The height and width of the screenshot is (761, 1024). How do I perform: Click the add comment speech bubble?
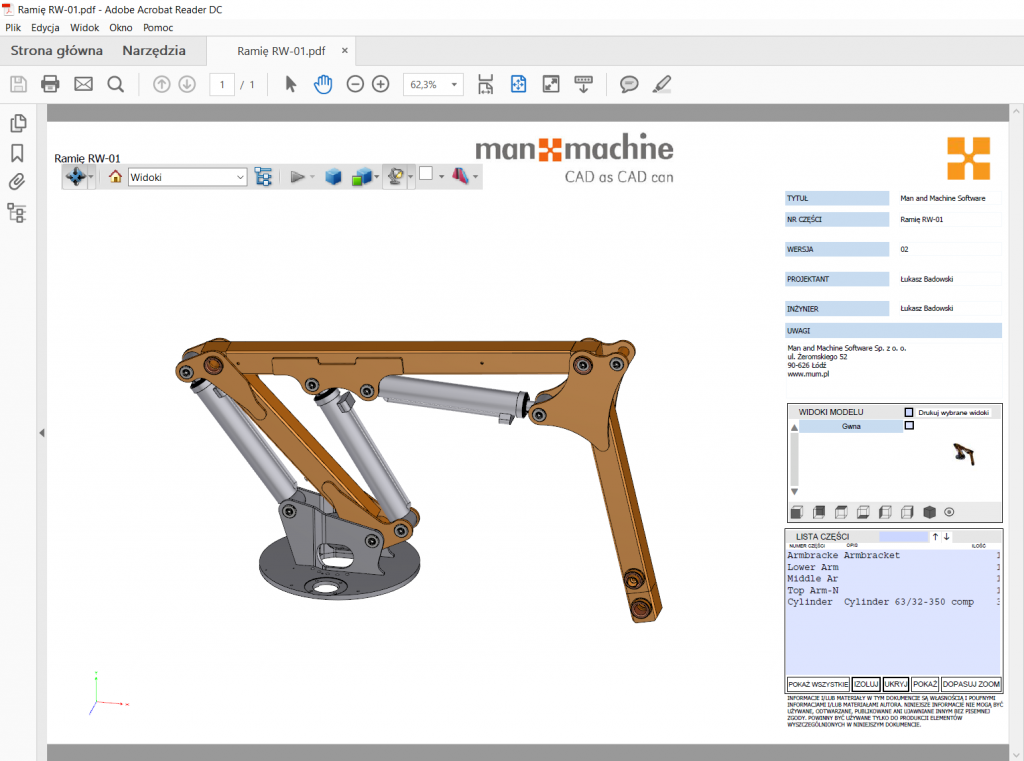[x=629, y=85]
